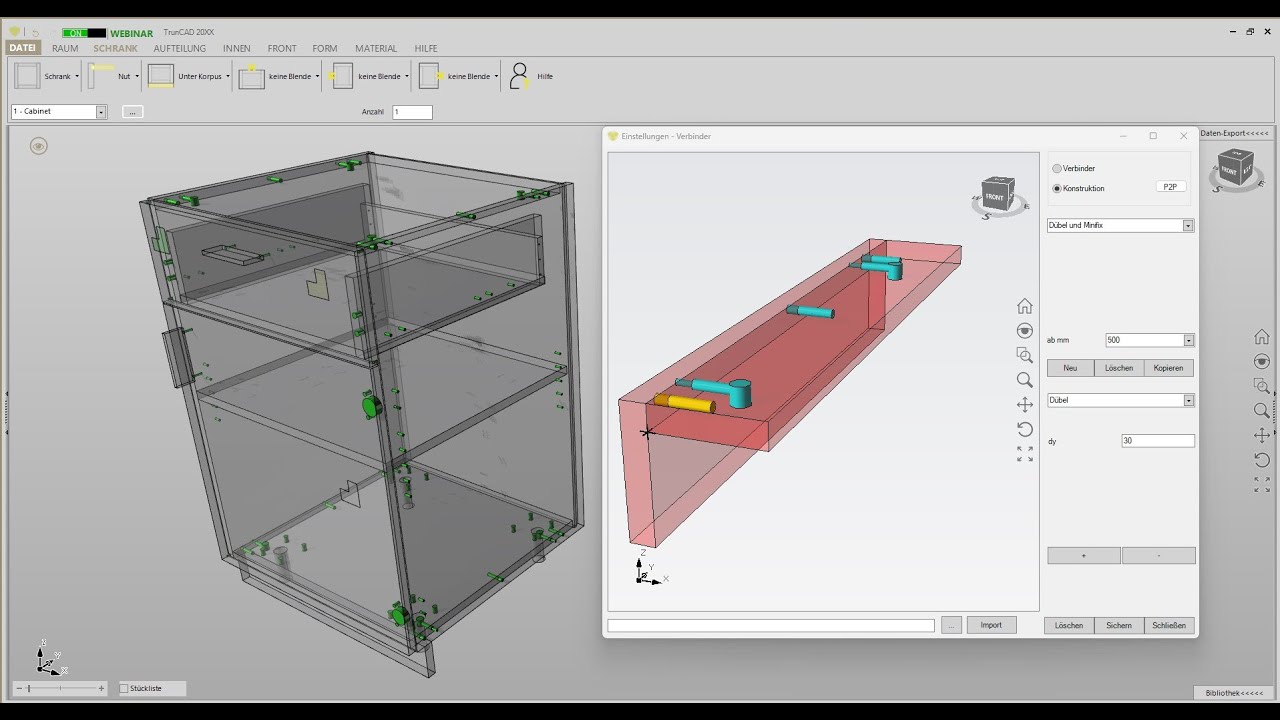Open the Daten-Export side panel tab
1280x720 pixels.
[1234, 133]
